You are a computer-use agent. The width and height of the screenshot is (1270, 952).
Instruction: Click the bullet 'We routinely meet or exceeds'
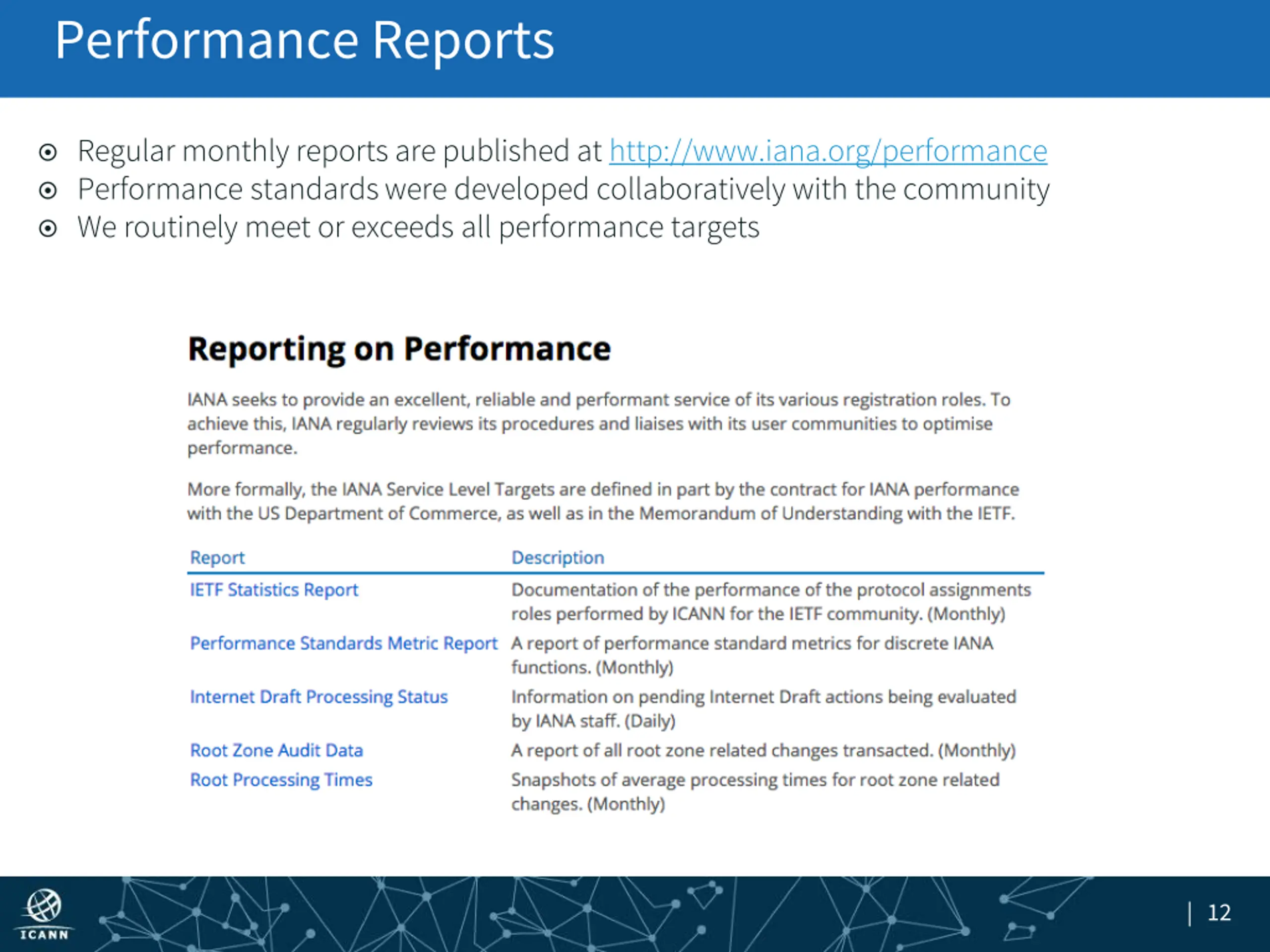pyautogui.click(x=418, y=227)
